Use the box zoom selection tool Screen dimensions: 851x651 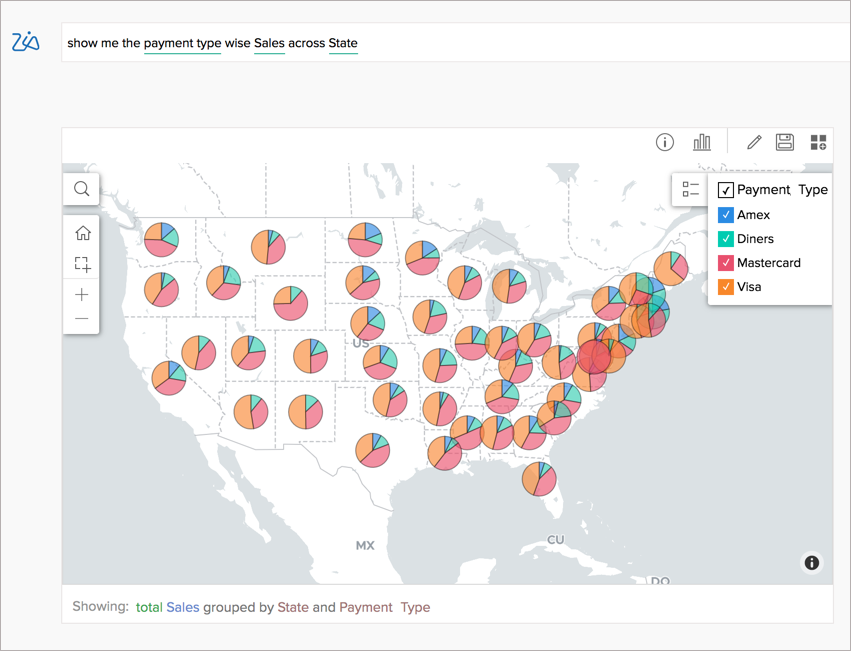tap(81, 263)
